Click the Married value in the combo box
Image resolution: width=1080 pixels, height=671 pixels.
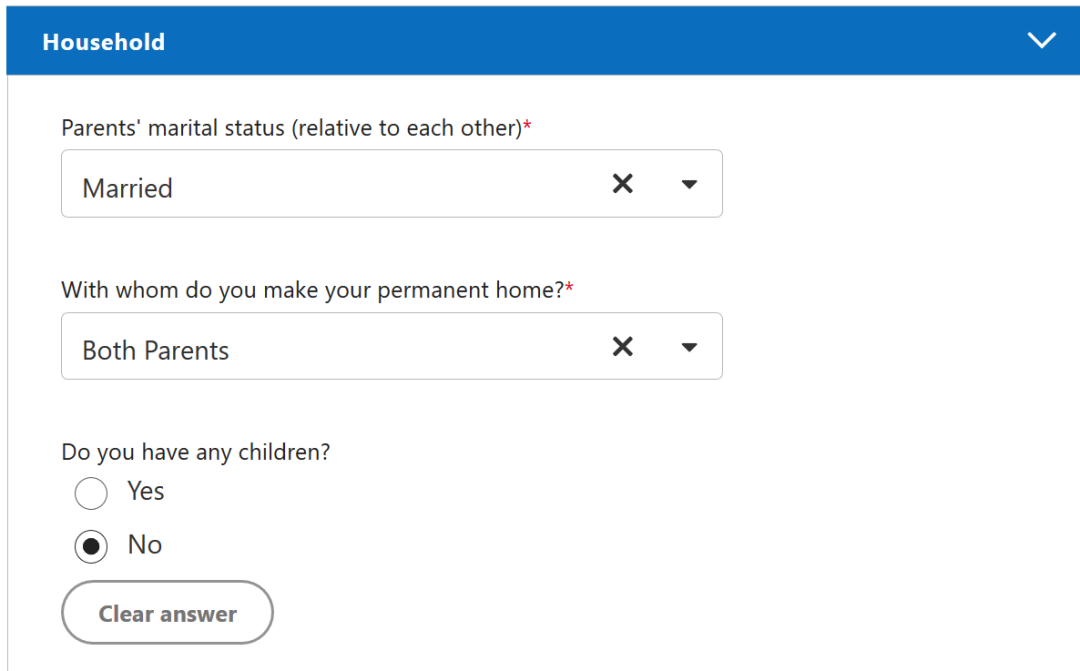pyautogui.click(x=128, y=188)
